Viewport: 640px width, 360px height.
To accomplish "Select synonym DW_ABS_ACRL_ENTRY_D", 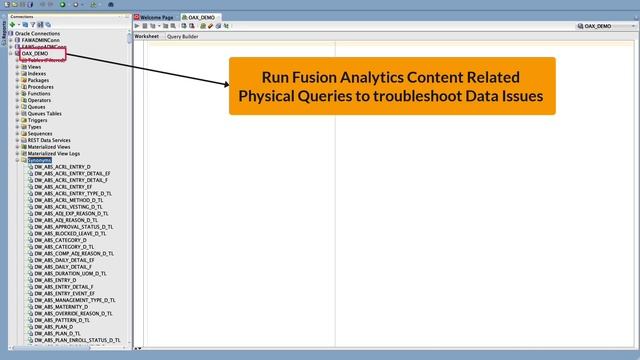I will coord(62,167).
